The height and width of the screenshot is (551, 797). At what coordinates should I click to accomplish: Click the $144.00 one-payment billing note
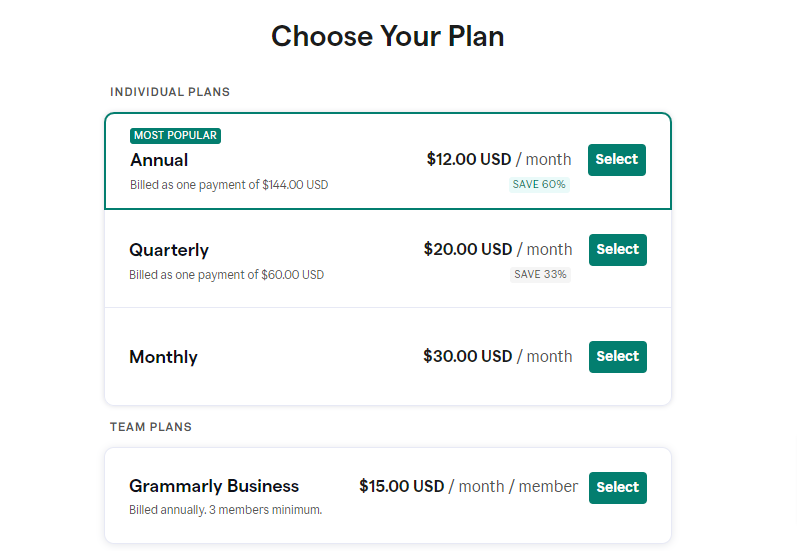coord(229,185)
